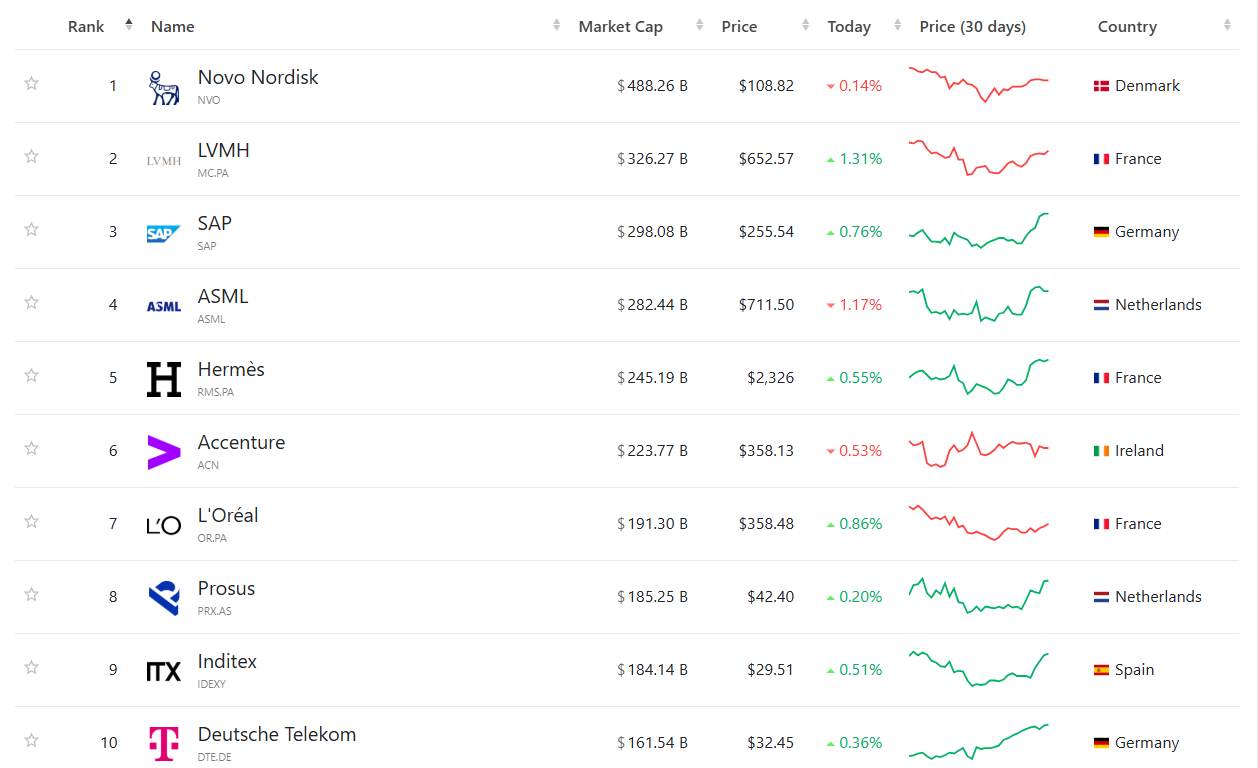1258x768 pixels.
Task: Open L'Oréal company link
Action: pos(228,515)
